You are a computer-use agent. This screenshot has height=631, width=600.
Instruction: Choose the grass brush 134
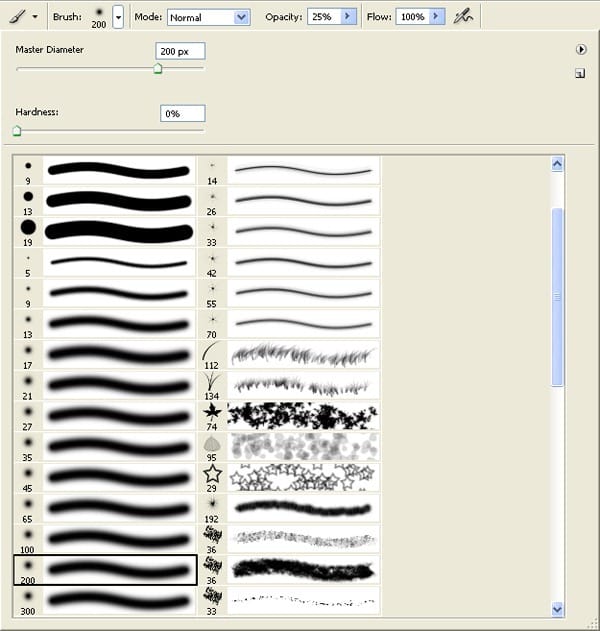[x=212, y=384]
